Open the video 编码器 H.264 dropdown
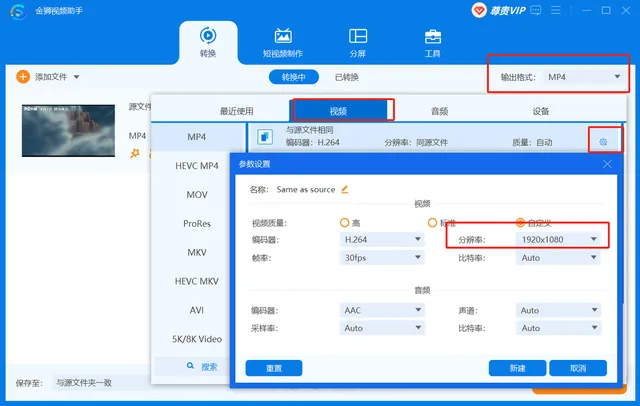This screenshot has height=406, width=640. coord(382,240)
